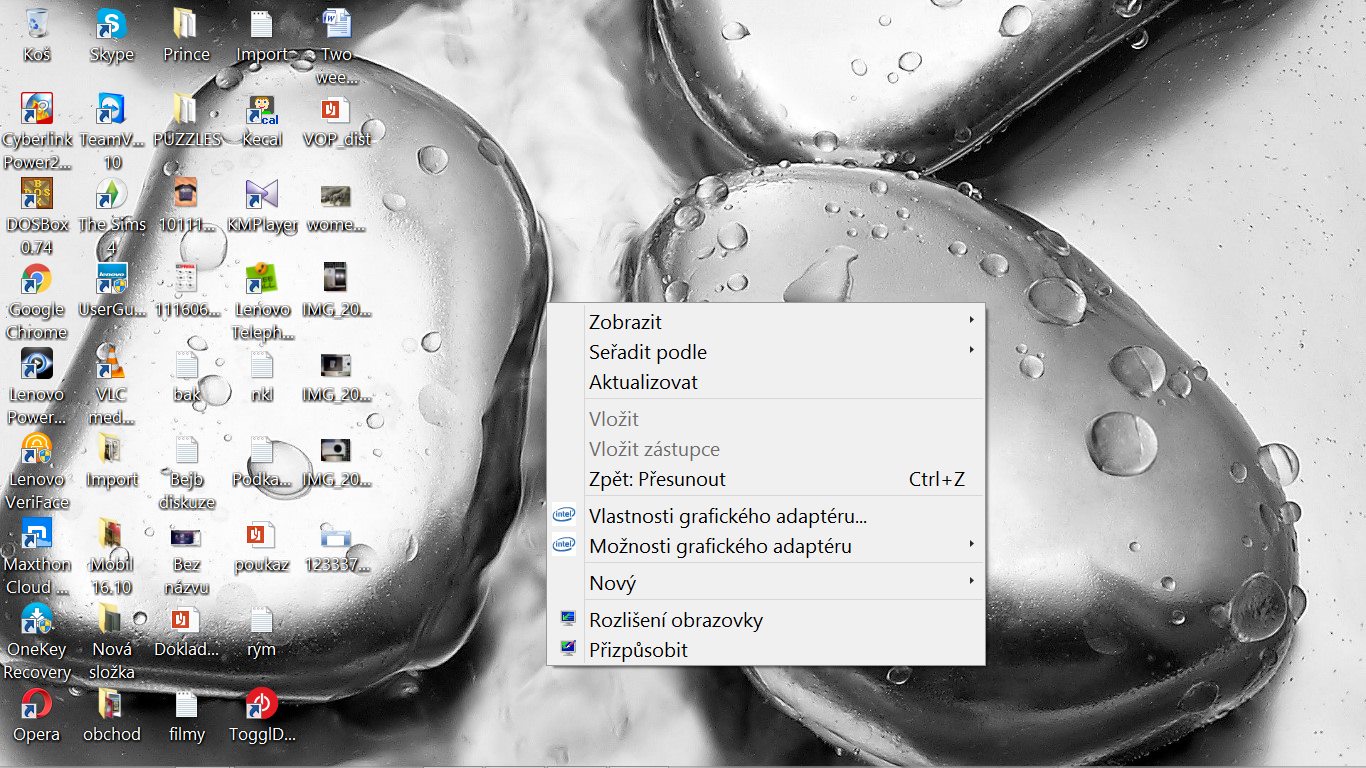
Task: Select the Doklad... document icon
Action: 186,618
